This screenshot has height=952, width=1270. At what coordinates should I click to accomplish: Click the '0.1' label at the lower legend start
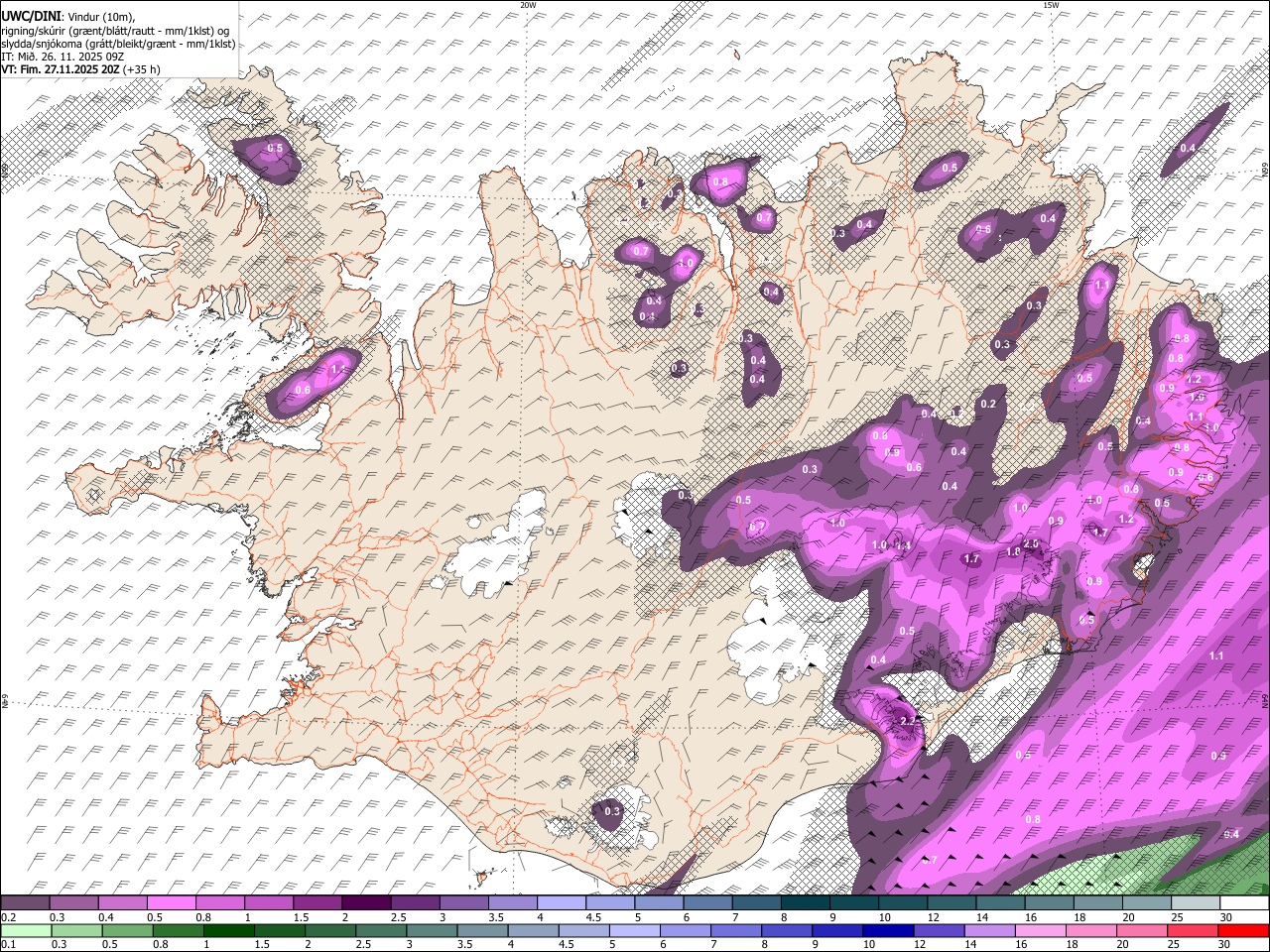pos(8,944)
